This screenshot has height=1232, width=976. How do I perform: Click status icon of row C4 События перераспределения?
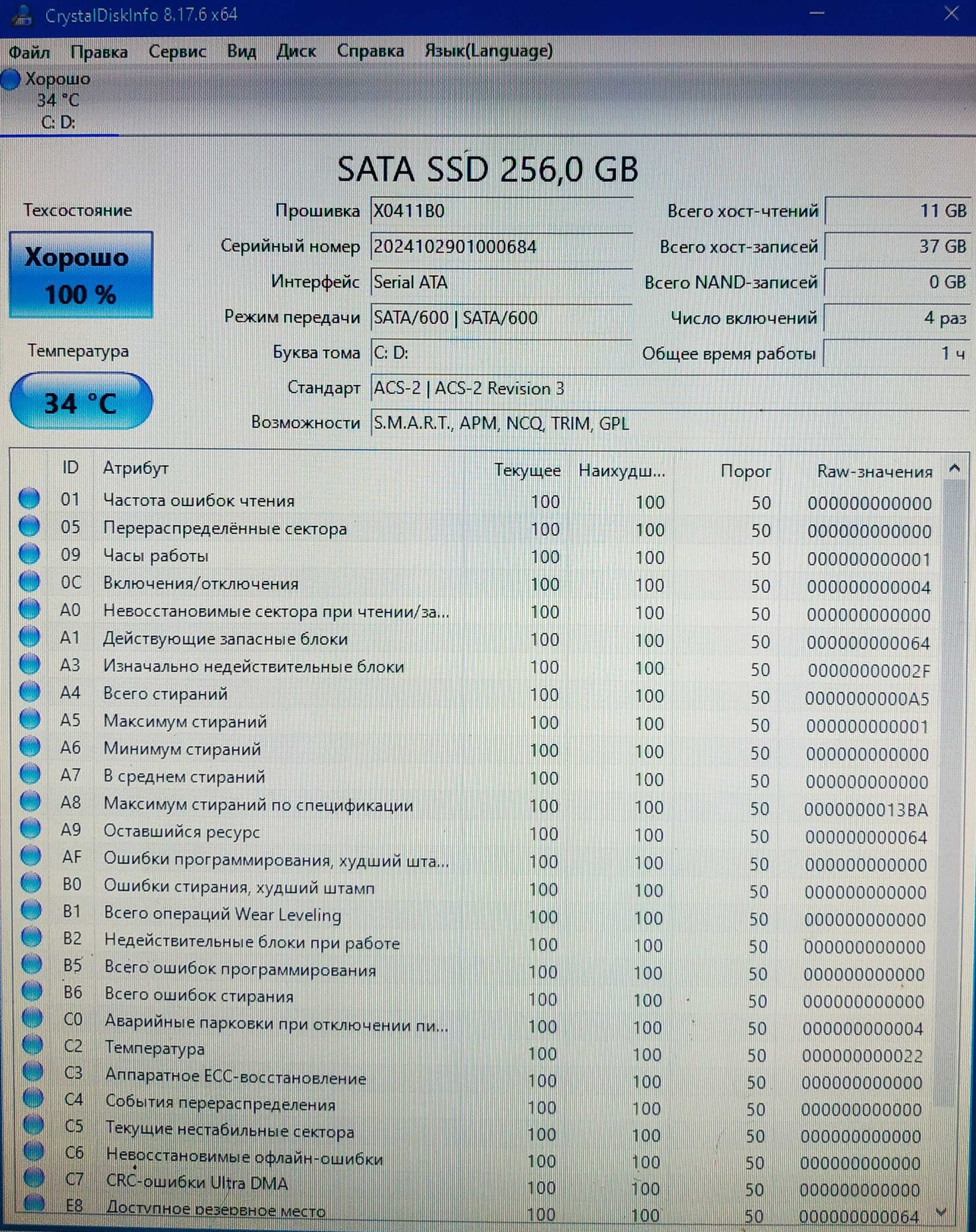pos(33,1098)
